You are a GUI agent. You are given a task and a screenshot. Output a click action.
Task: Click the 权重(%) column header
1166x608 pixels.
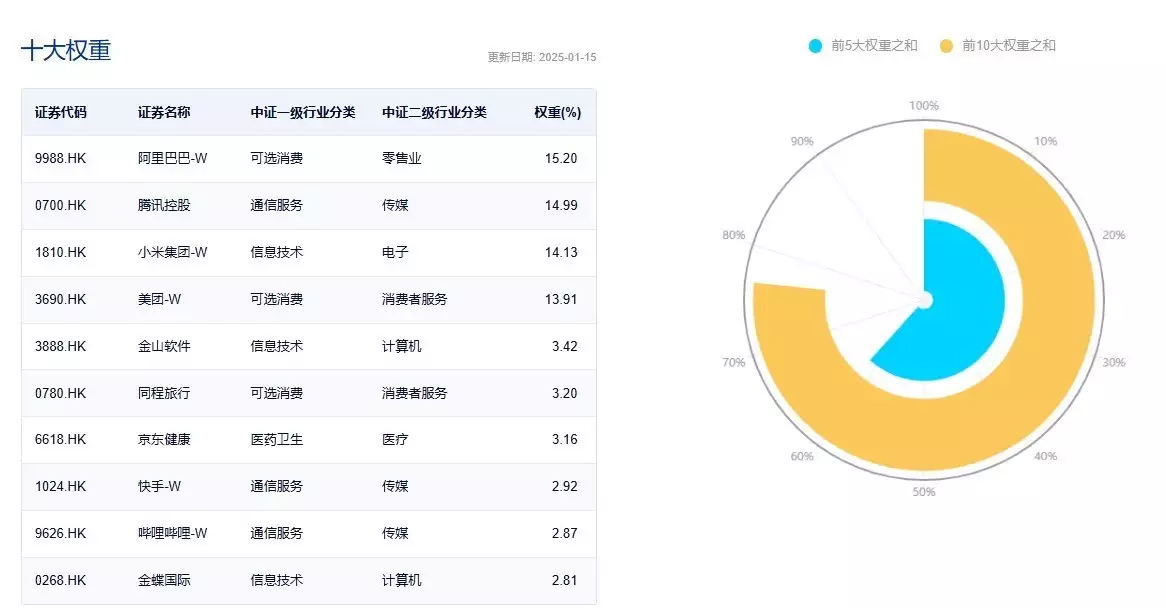pyautogui.click(x=558, y=112)
